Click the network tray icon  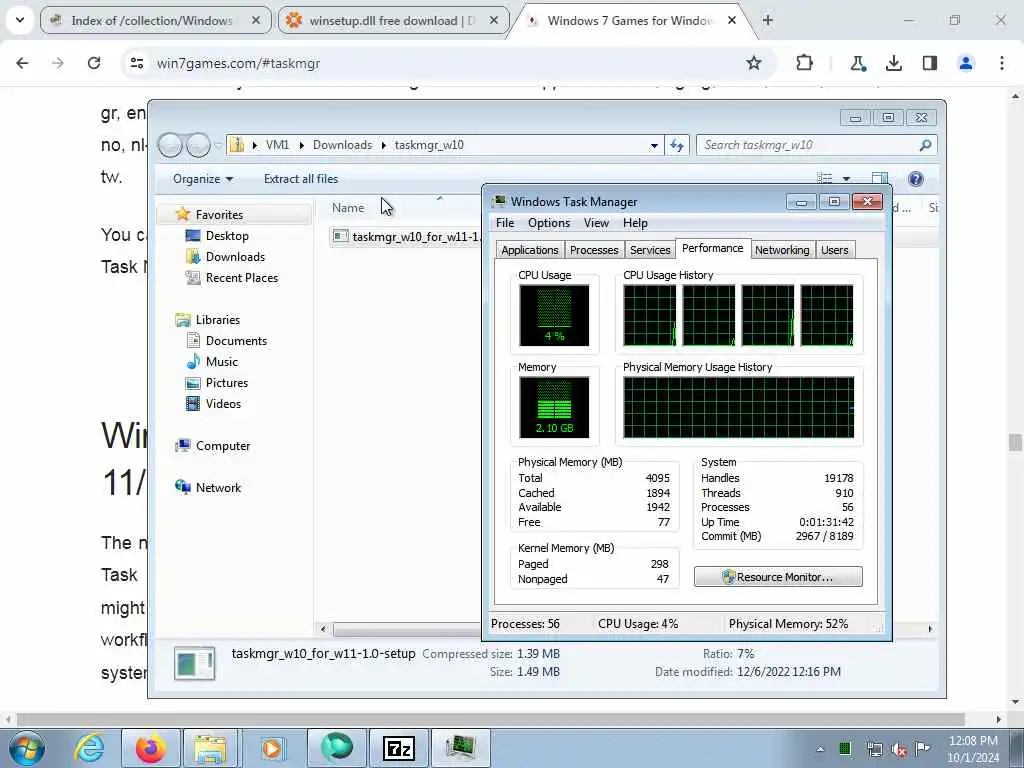click(874, 749)
